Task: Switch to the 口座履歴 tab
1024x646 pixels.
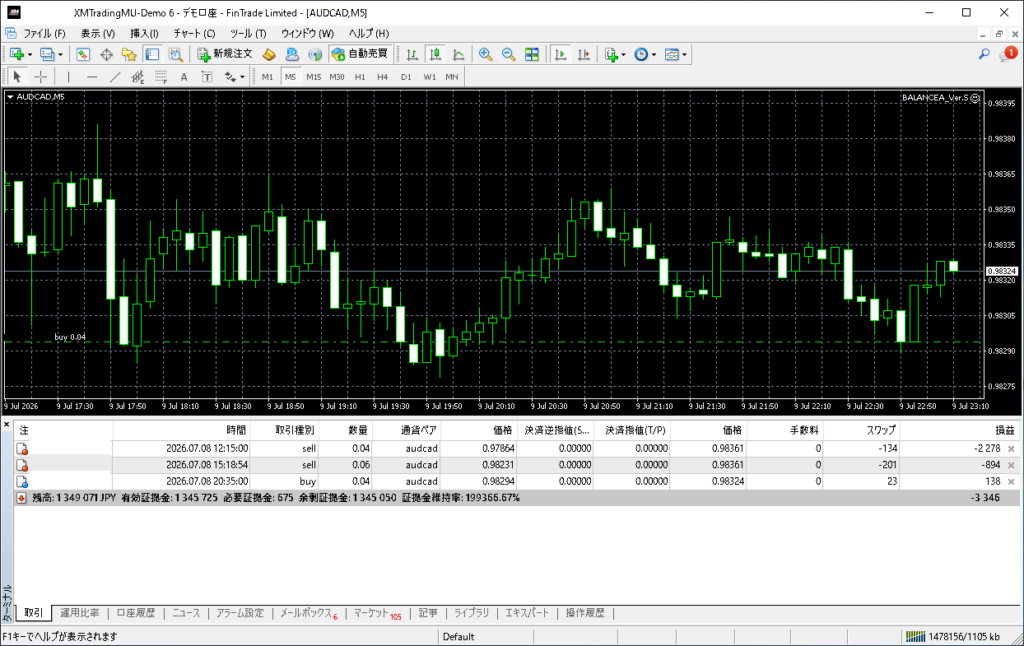Action: (136, 613)
